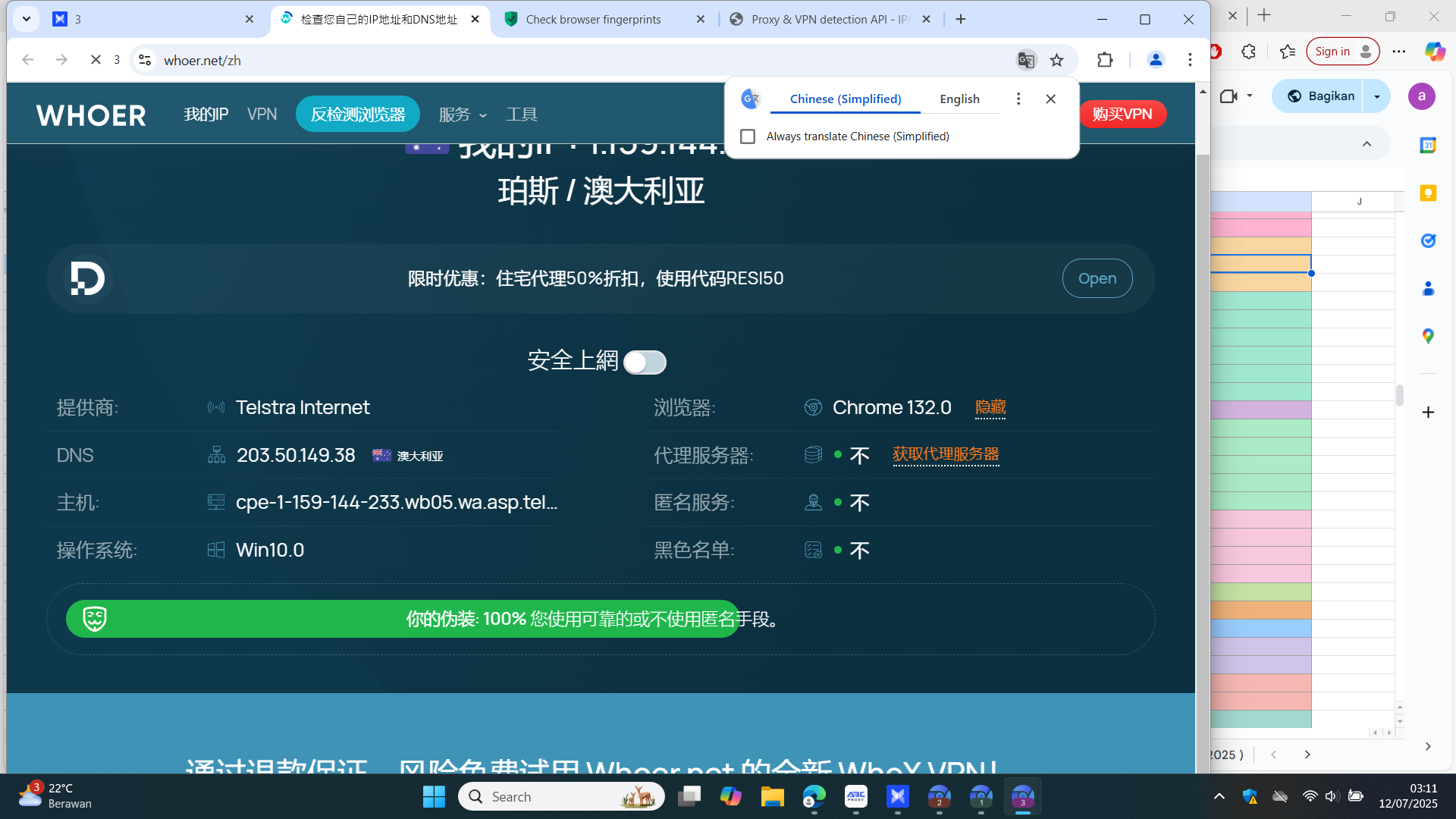Open the Chrome profile avatar

[1156, 60]
